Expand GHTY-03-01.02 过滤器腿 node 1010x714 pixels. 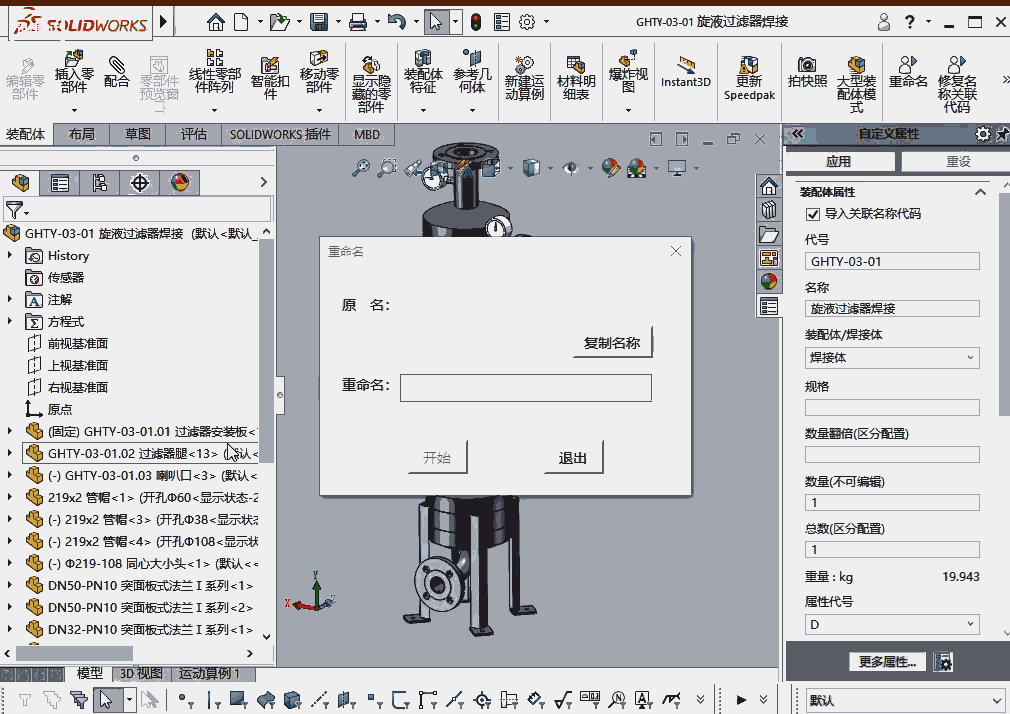click(10, 454)
